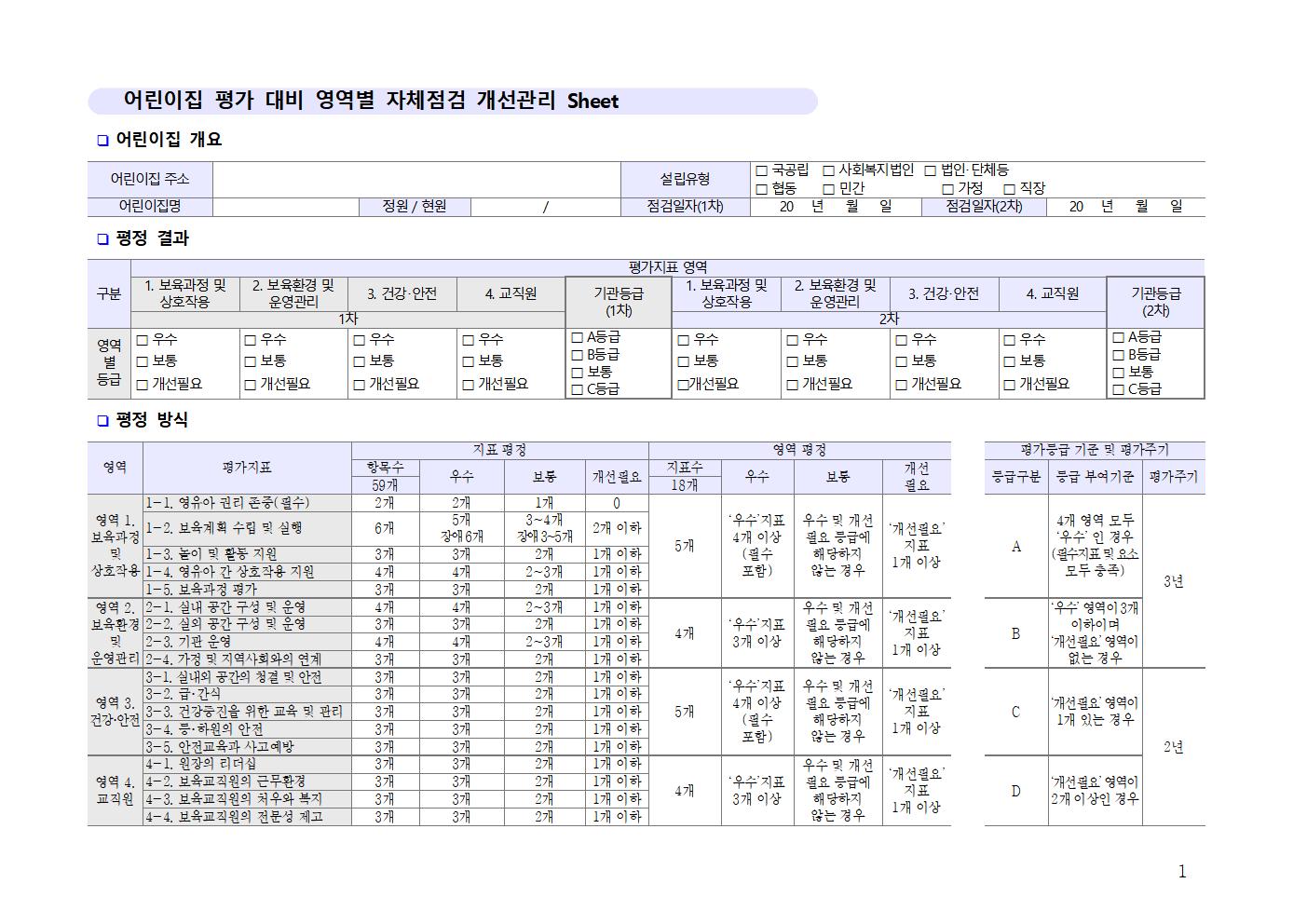Select row 3-5. 안전교육과 사고예방
This screenshot has width=1307, height=924.
tap(247, 747)
